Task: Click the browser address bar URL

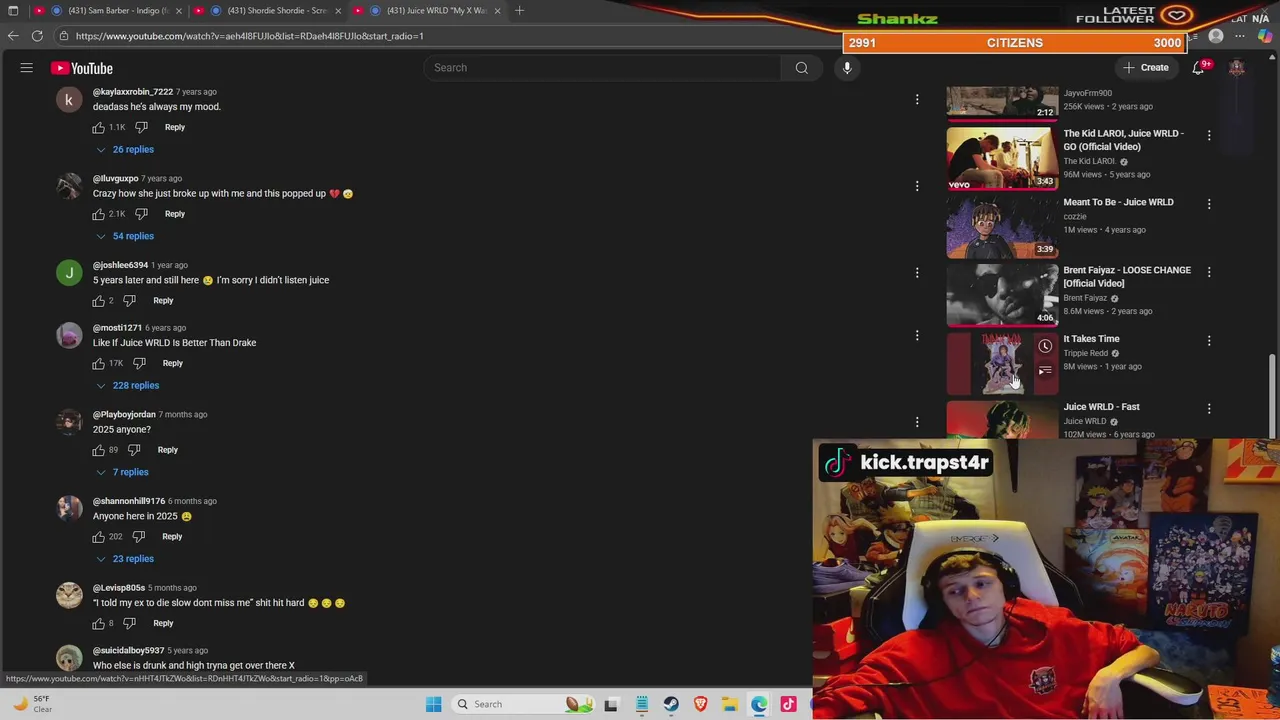Action: coord(250,36)
